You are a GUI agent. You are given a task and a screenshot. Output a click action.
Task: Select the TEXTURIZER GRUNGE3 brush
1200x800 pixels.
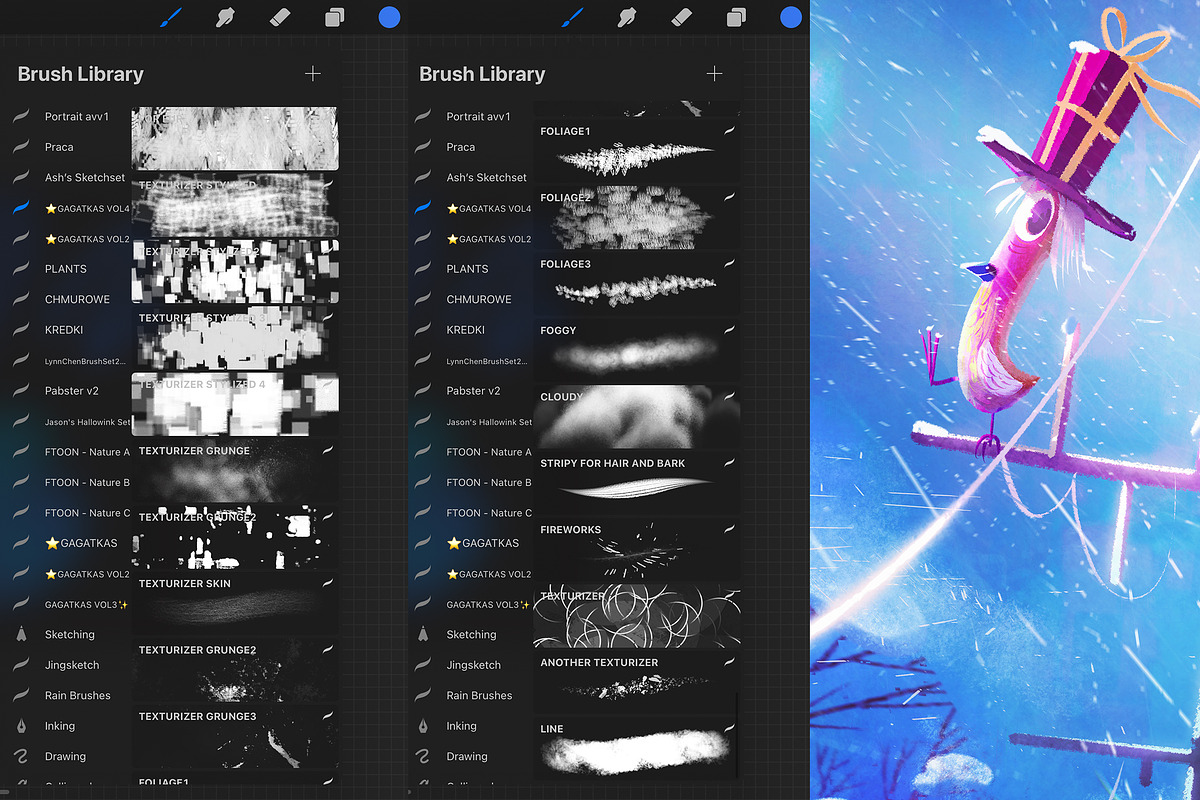pyautogui.click(x=235, y=736)
